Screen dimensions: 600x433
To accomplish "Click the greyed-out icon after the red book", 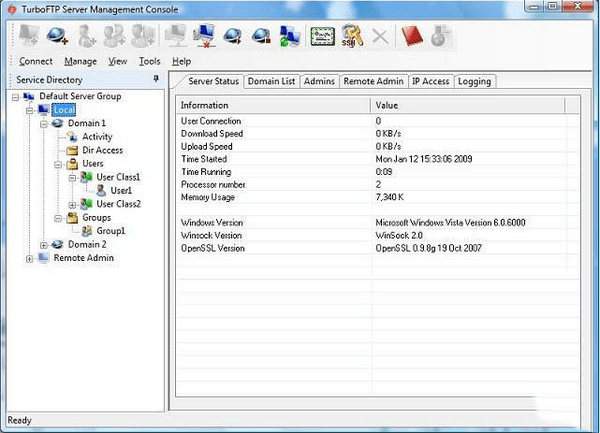I will click(x=441, y=36).
